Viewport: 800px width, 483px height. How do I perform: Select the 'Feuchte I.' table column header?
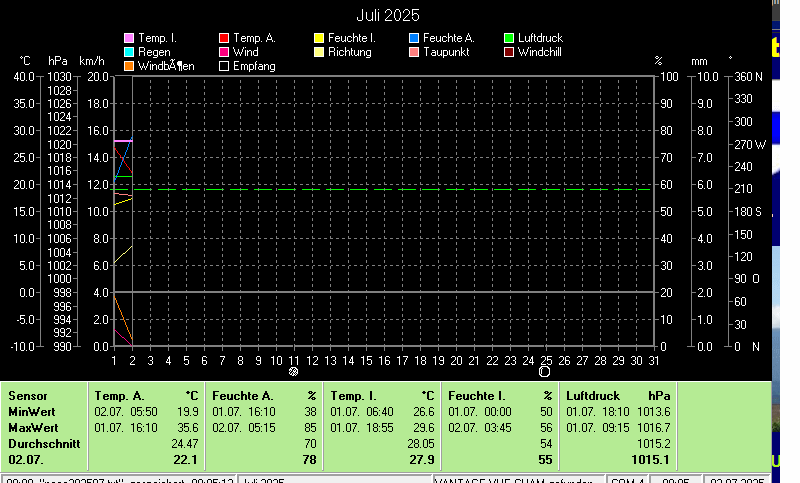(477, 396)
